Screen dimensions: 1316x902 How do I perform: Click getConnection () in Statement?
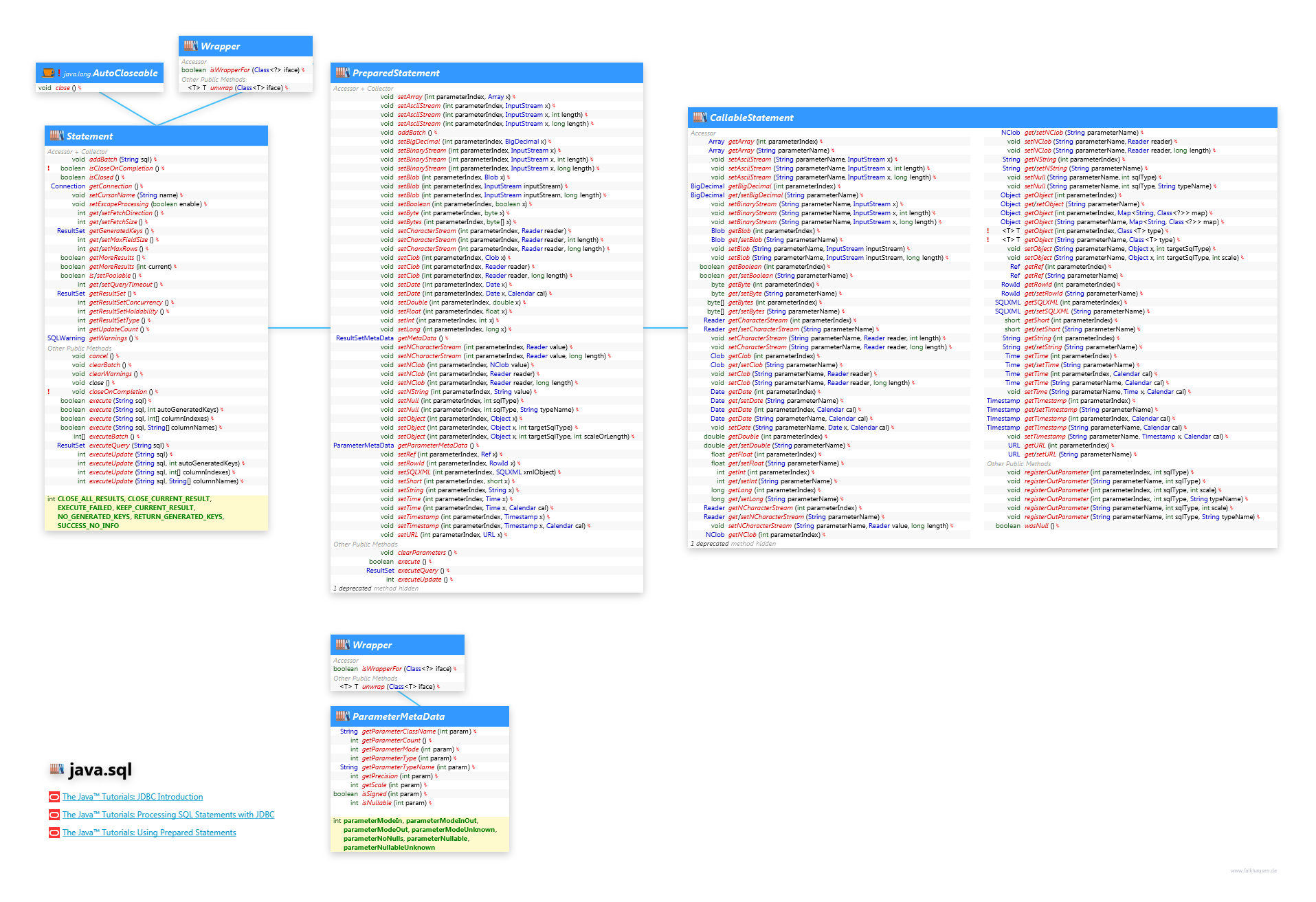pyautogui.click(x=115, y=186)
